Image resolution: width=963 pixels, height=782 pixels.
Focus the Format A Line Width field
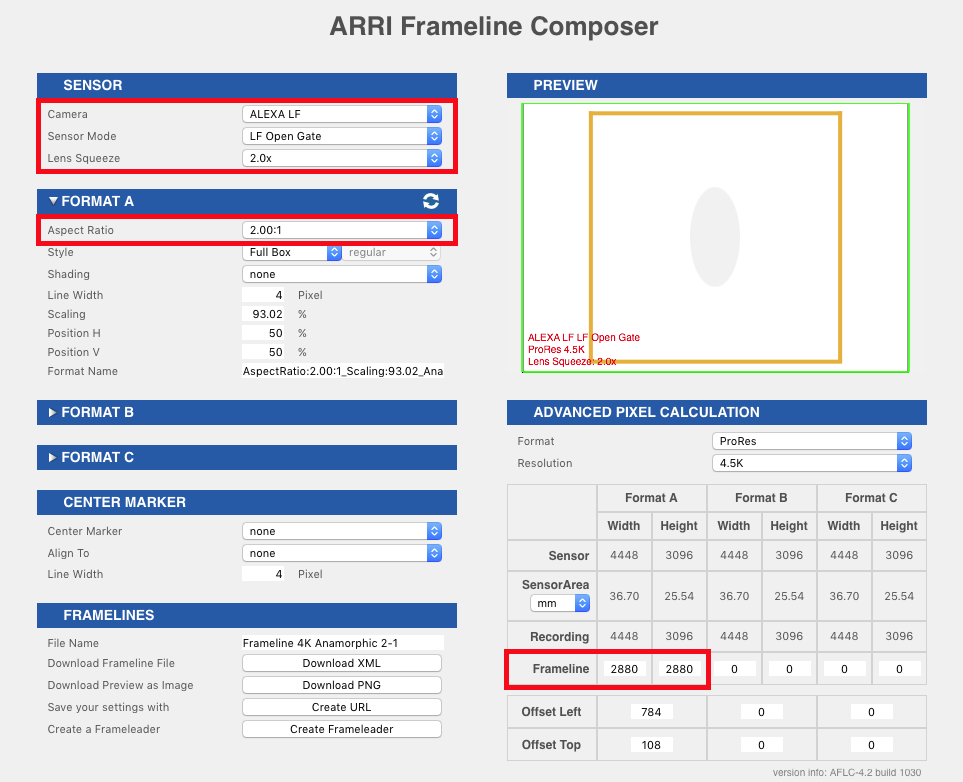(x=263, y=295)
